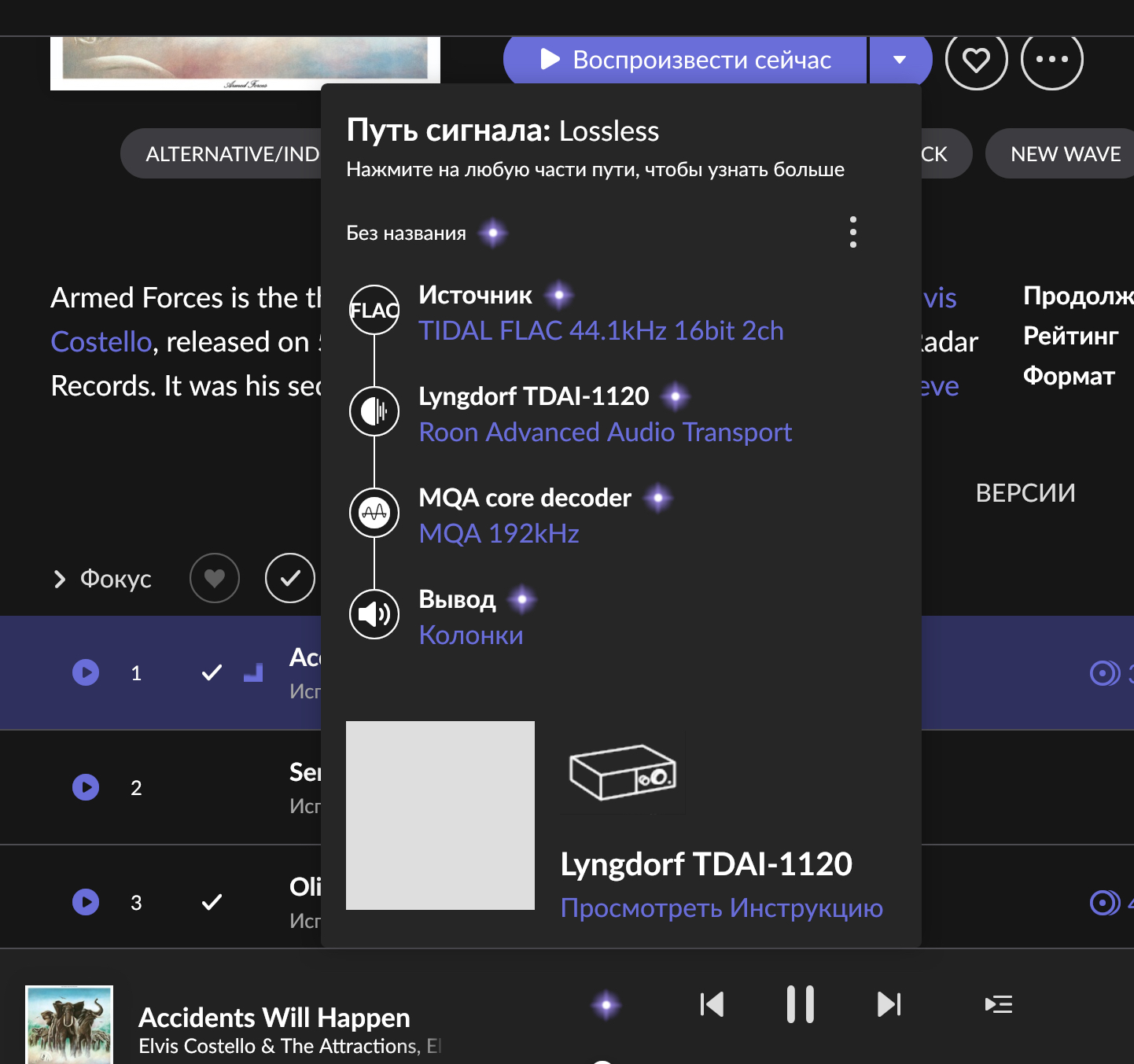
Task: Click the now playing album art thumbnail
Action: [x=69, y=1024]
